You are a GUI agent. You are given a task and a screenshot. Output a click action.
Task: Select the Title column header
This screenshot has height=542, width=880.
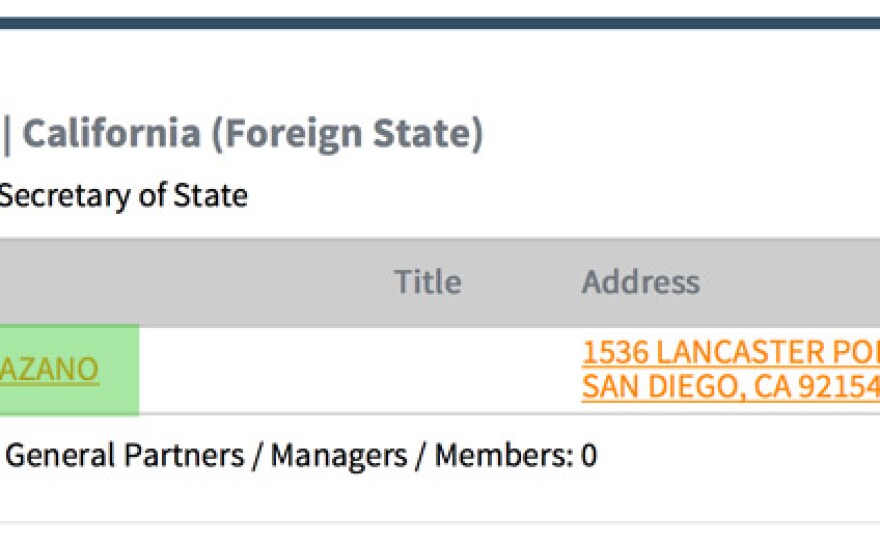428,282
